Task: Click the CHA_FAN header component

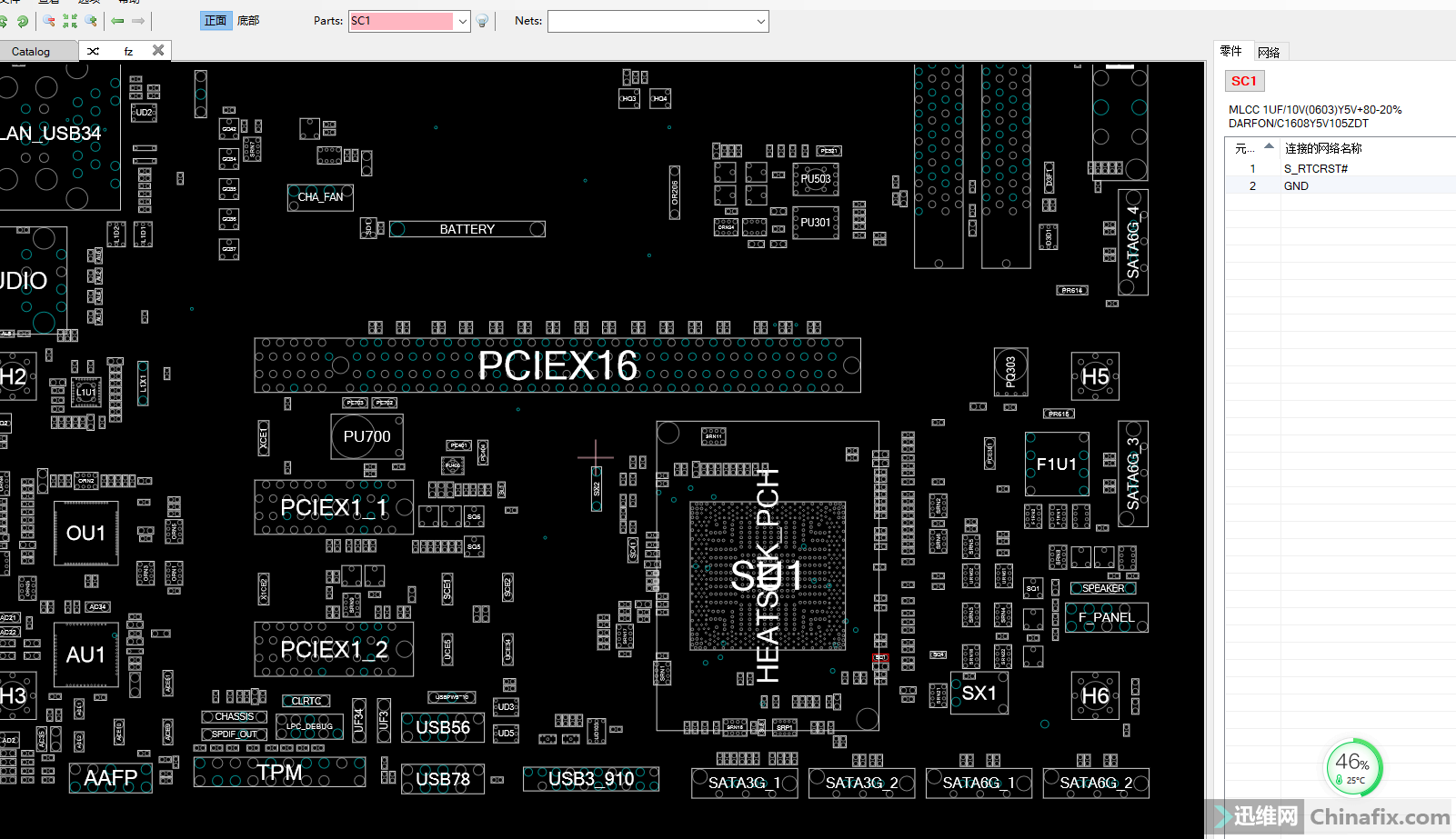Action: [320, 196]
